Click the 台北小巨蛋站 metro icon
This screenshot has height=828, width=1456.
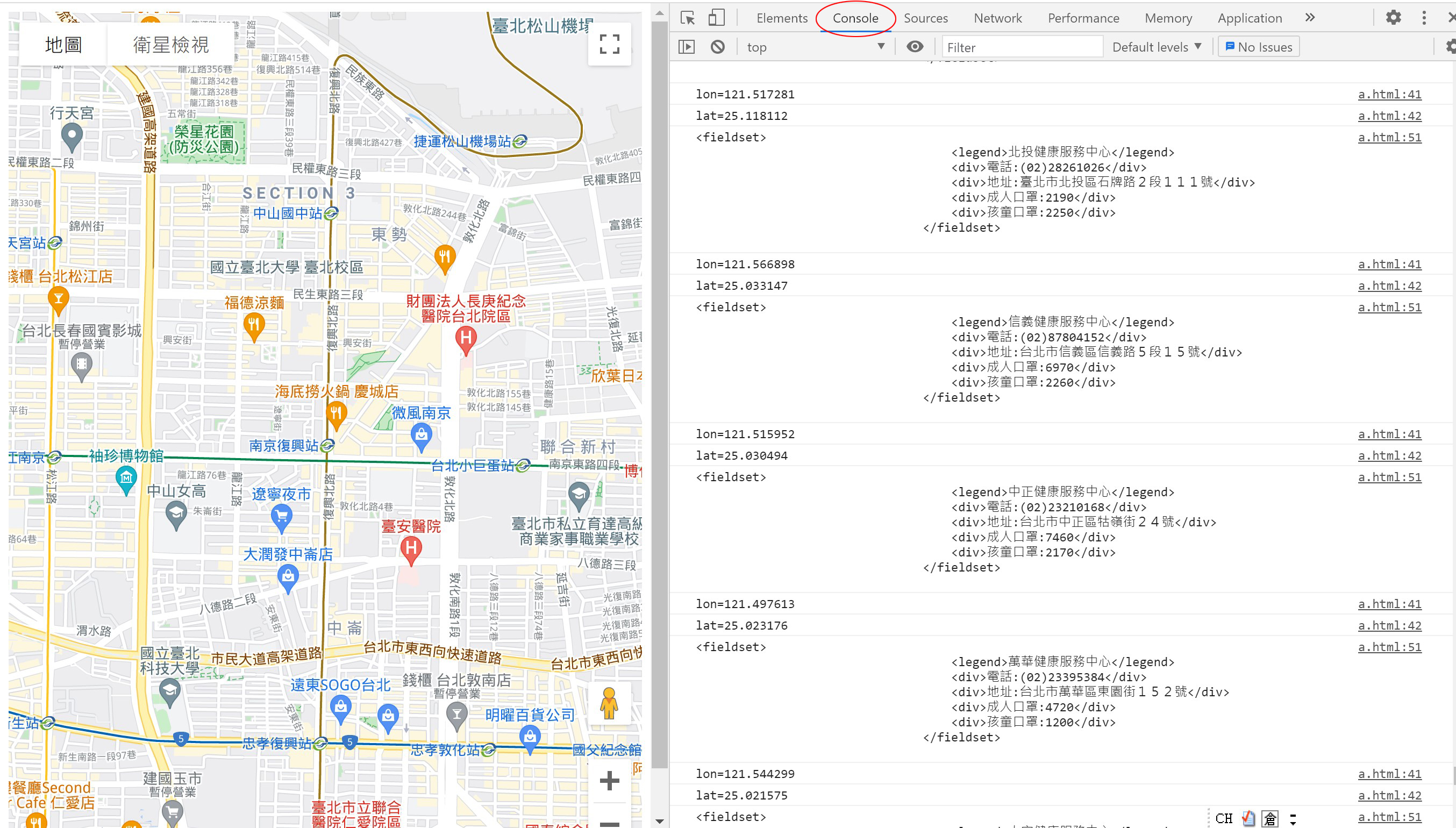click(523, 466)
